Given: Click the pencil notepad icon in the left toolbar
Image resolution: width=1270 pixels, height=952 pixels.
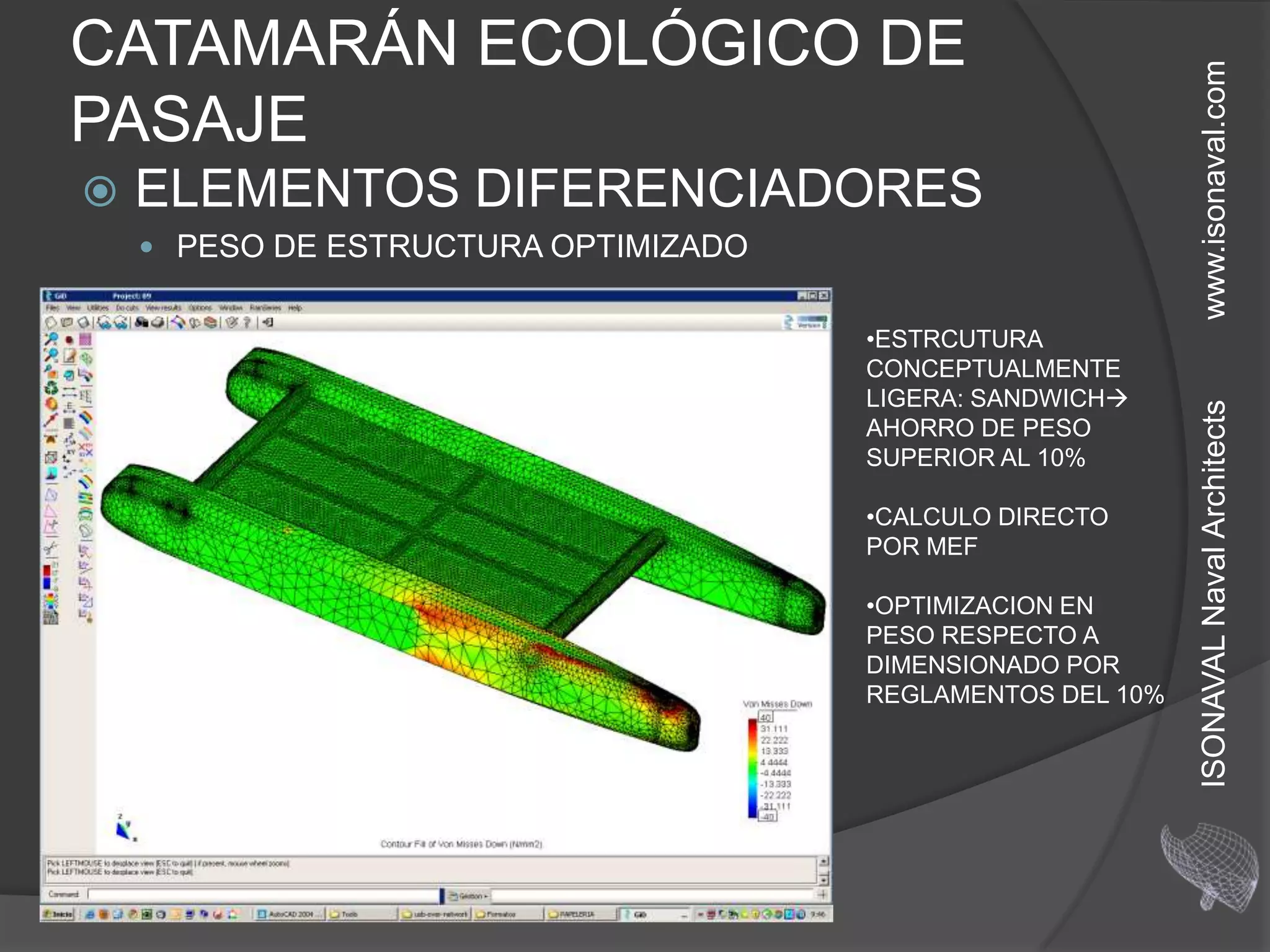Looking at the screenshot, I should pos(69,356).
